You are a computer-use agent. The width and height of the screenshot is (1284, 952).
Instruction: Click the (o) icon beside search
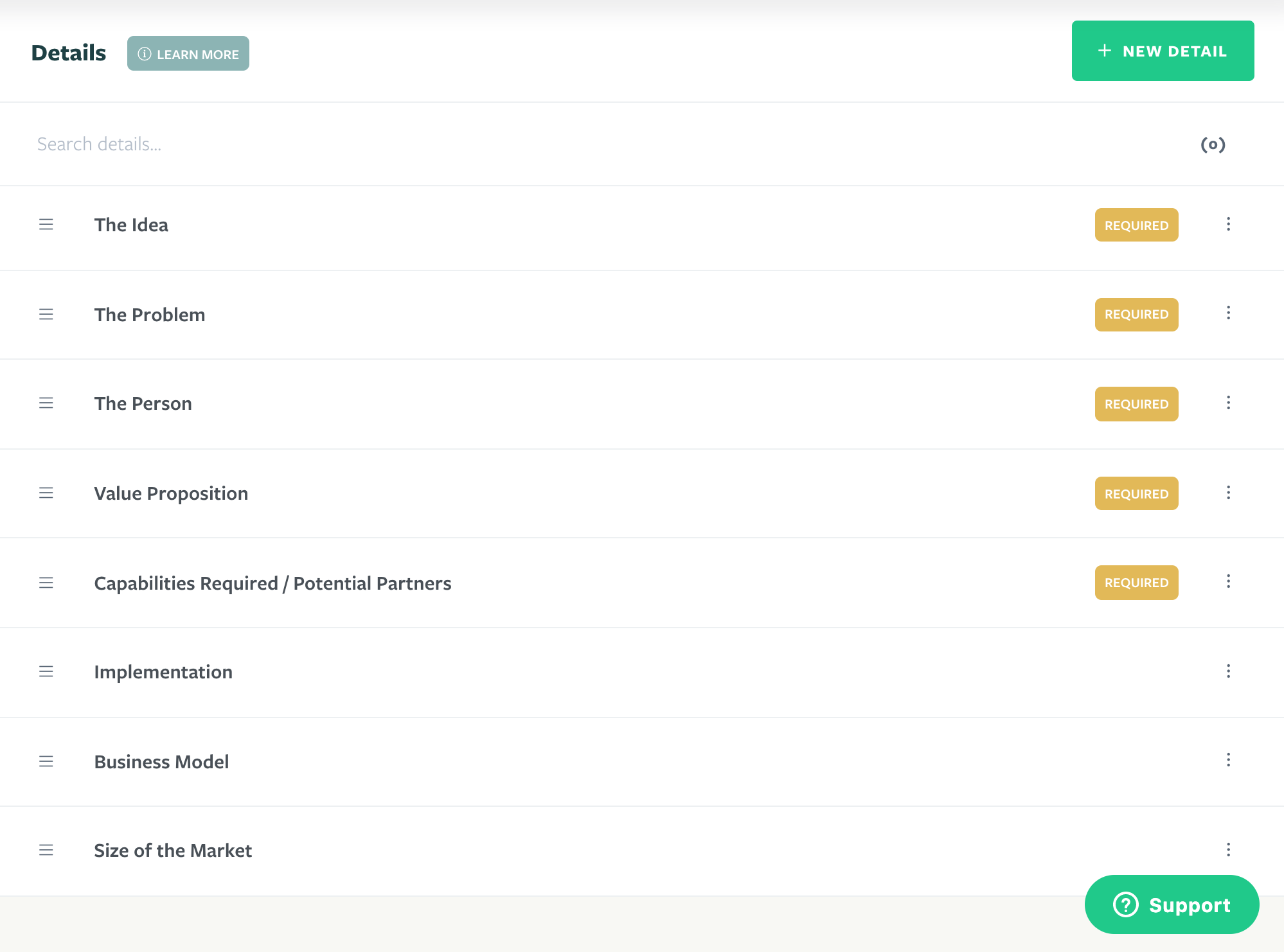(1213, 145)
